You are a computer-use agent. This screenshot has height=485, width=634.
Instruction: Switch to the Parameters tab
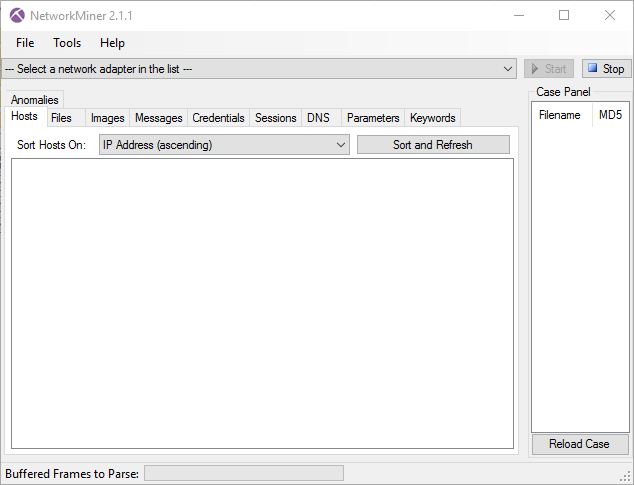point(372,118)
